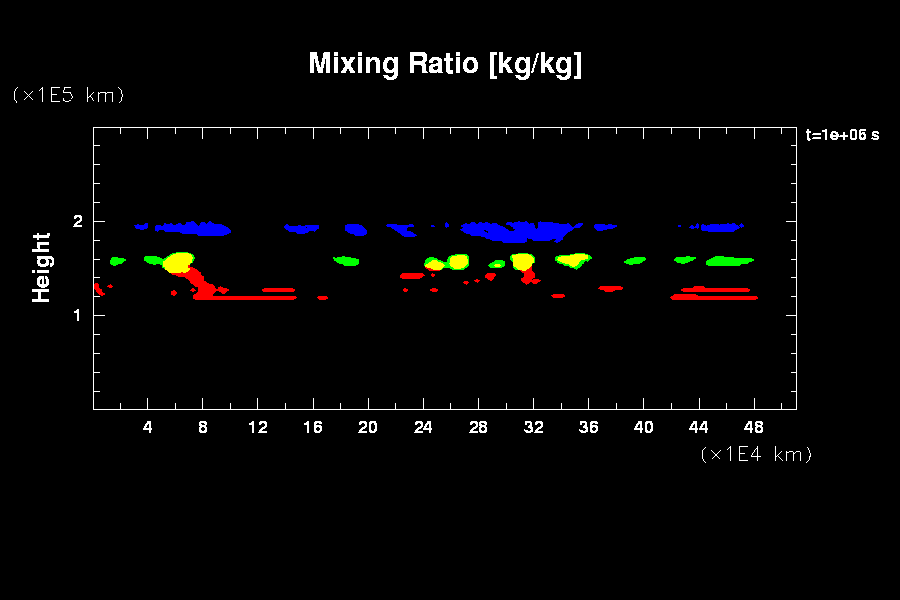Screen dimensions: 900x600
Task: Click y-axis tick label "2"
Action: (77, 221)
